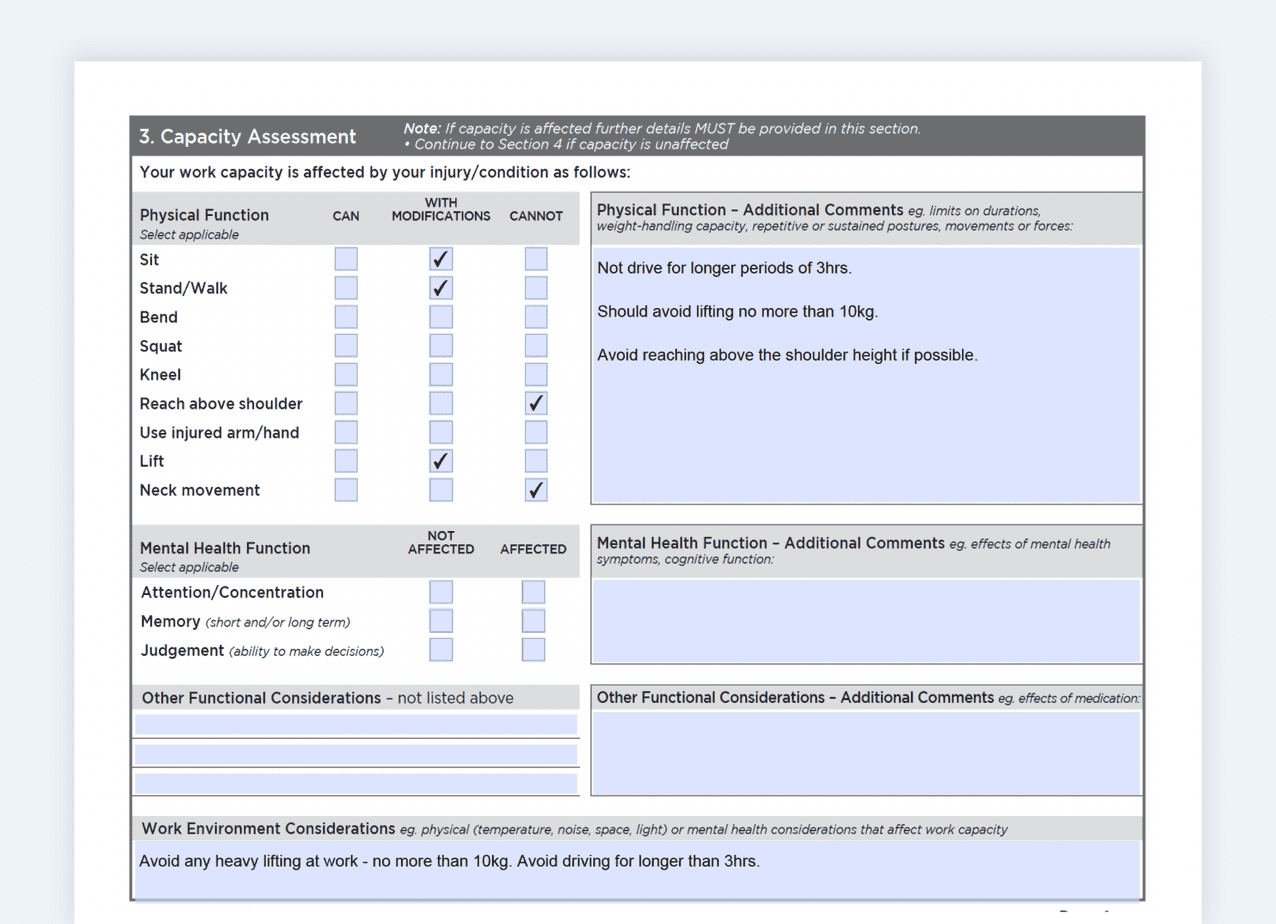Mark Memory as Affected
Image resolution: width=1276 pixels, height=924 pixels.
click(x=533, y=620)
